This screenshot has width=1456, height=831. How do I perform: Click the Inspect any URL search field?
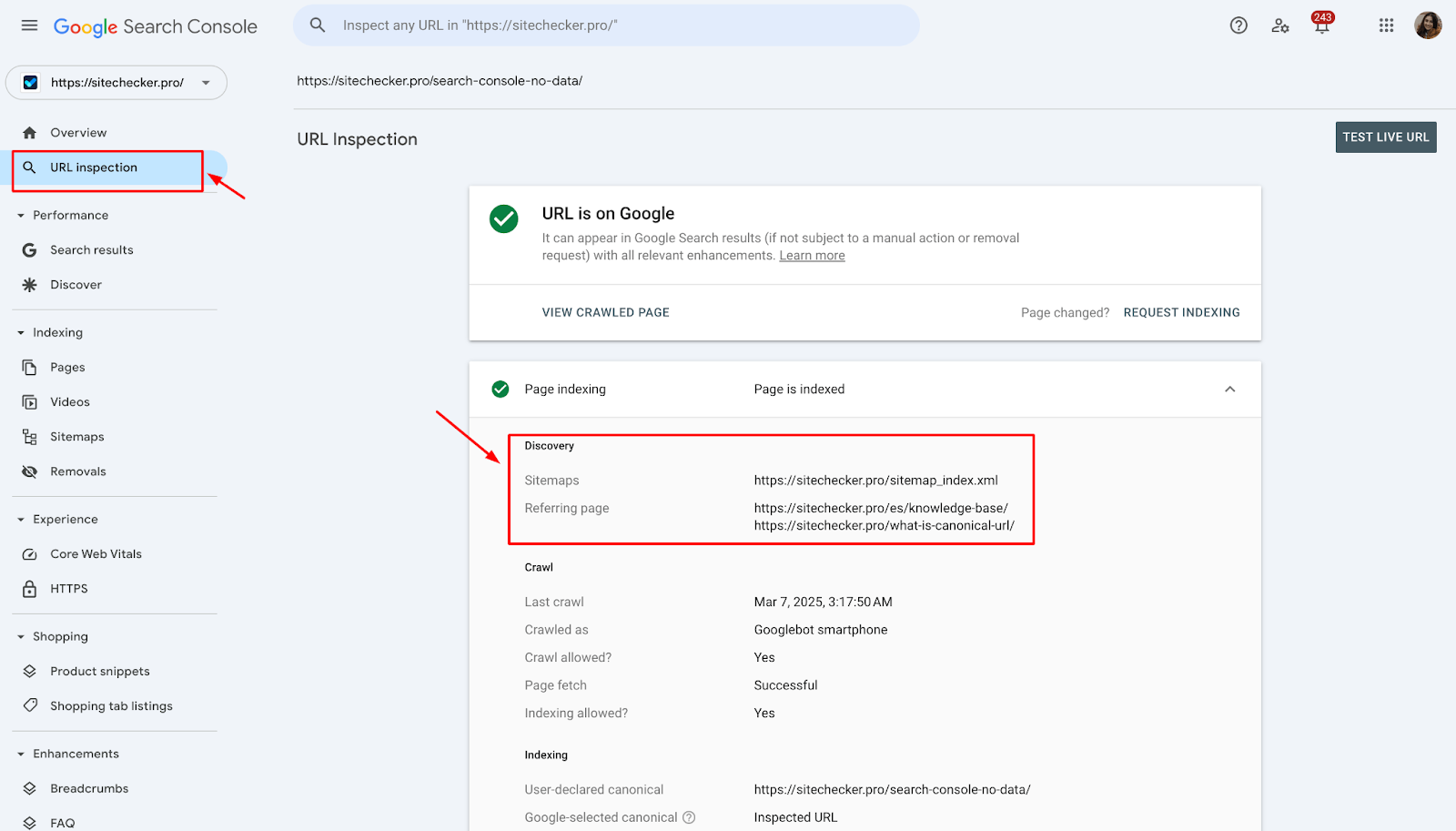[605, 25]
